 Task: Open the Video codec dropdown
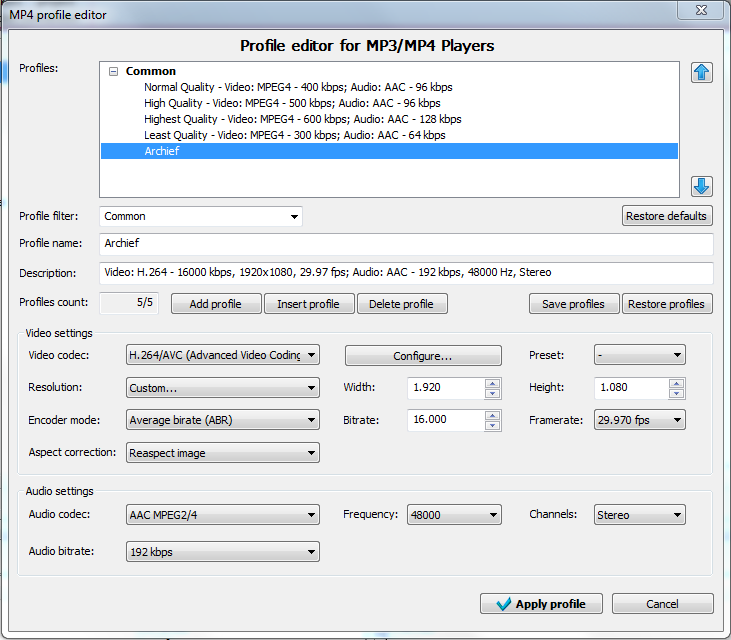(312, 355)
